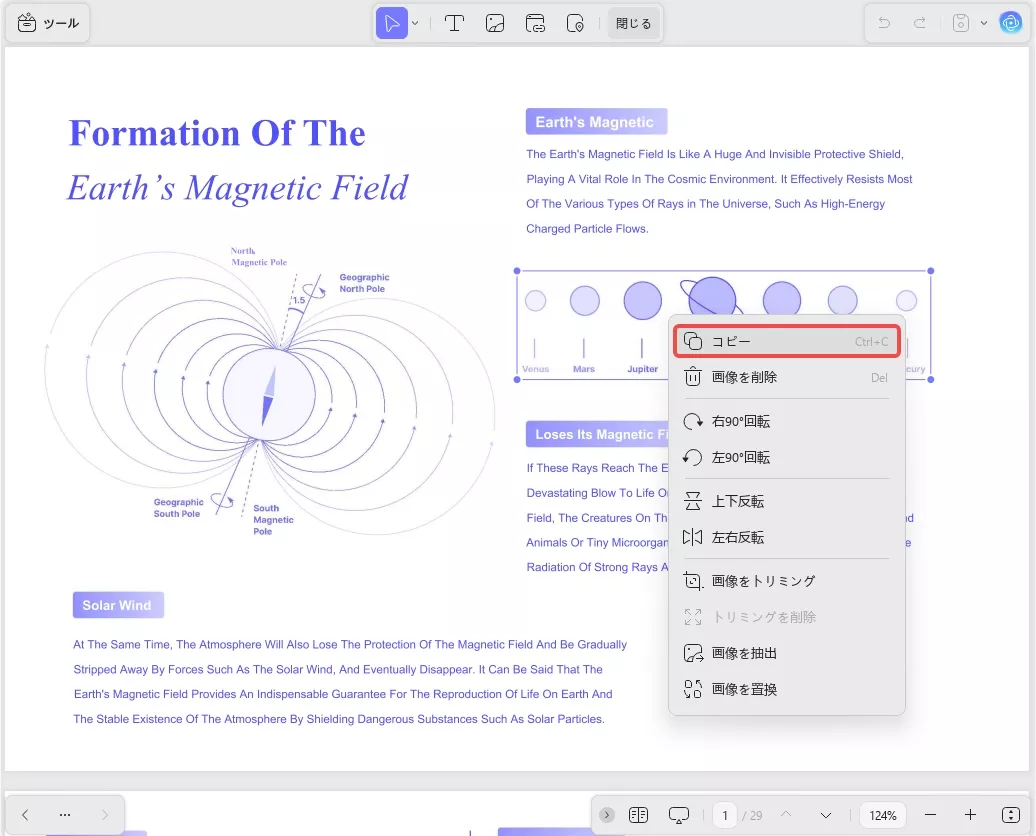The image size is (1036, 836).
Task: Open the AI assistant icon
Action: click(x=1010, y=23)
